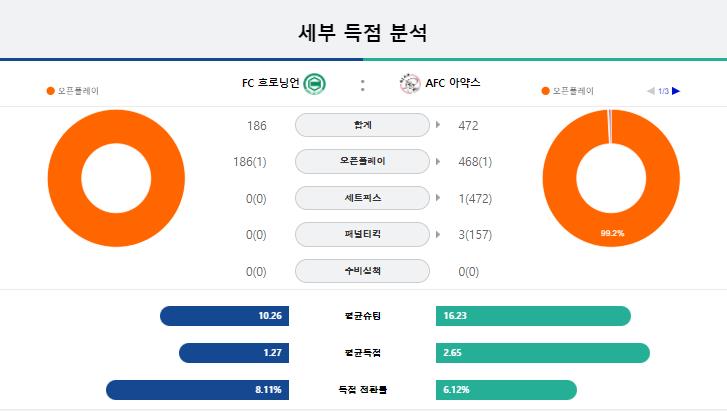Screen dimensions: 727x411
Task: Expand the arrow beside 페널티킥 row
Action: coord(438,235)
